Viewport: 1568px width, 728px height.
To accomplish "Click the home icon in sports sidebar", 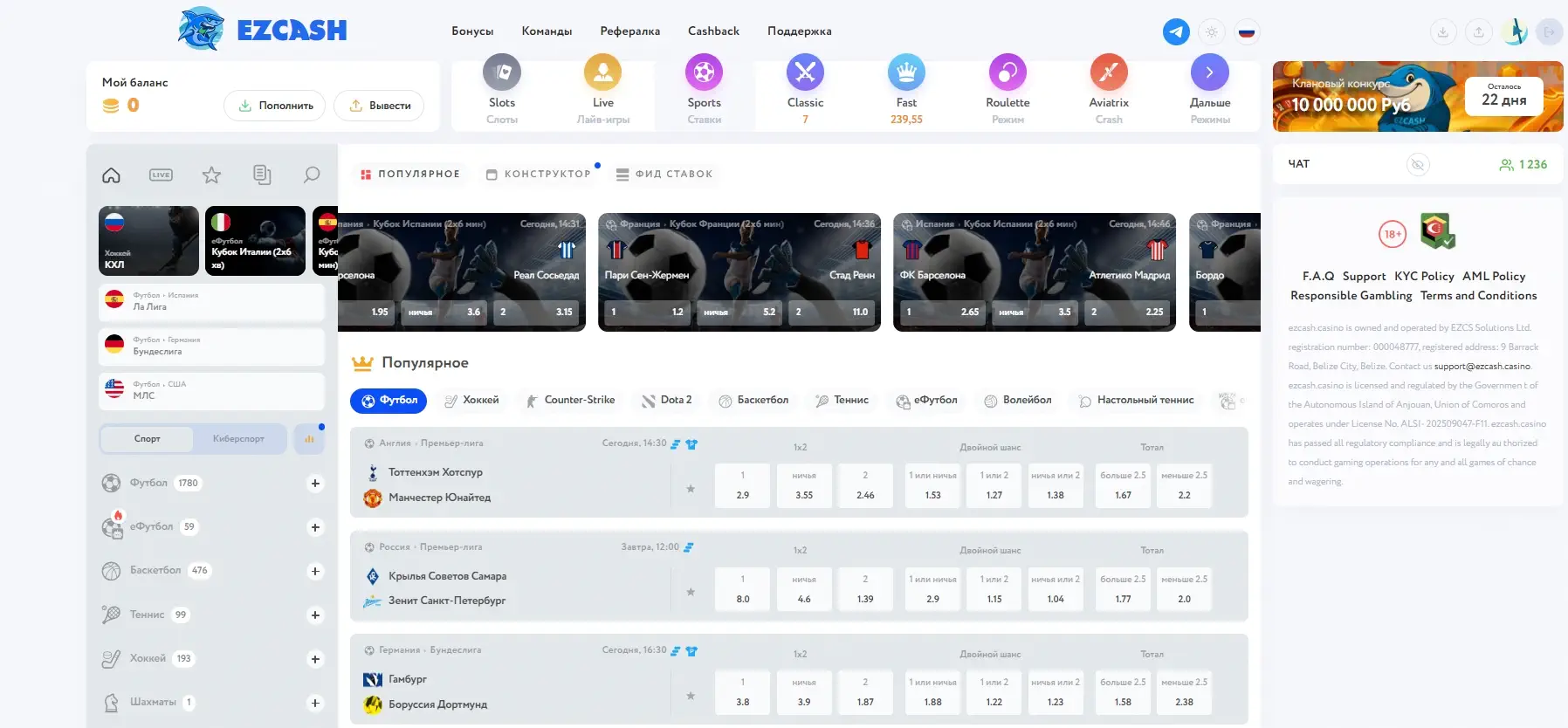I will point(111,175).
